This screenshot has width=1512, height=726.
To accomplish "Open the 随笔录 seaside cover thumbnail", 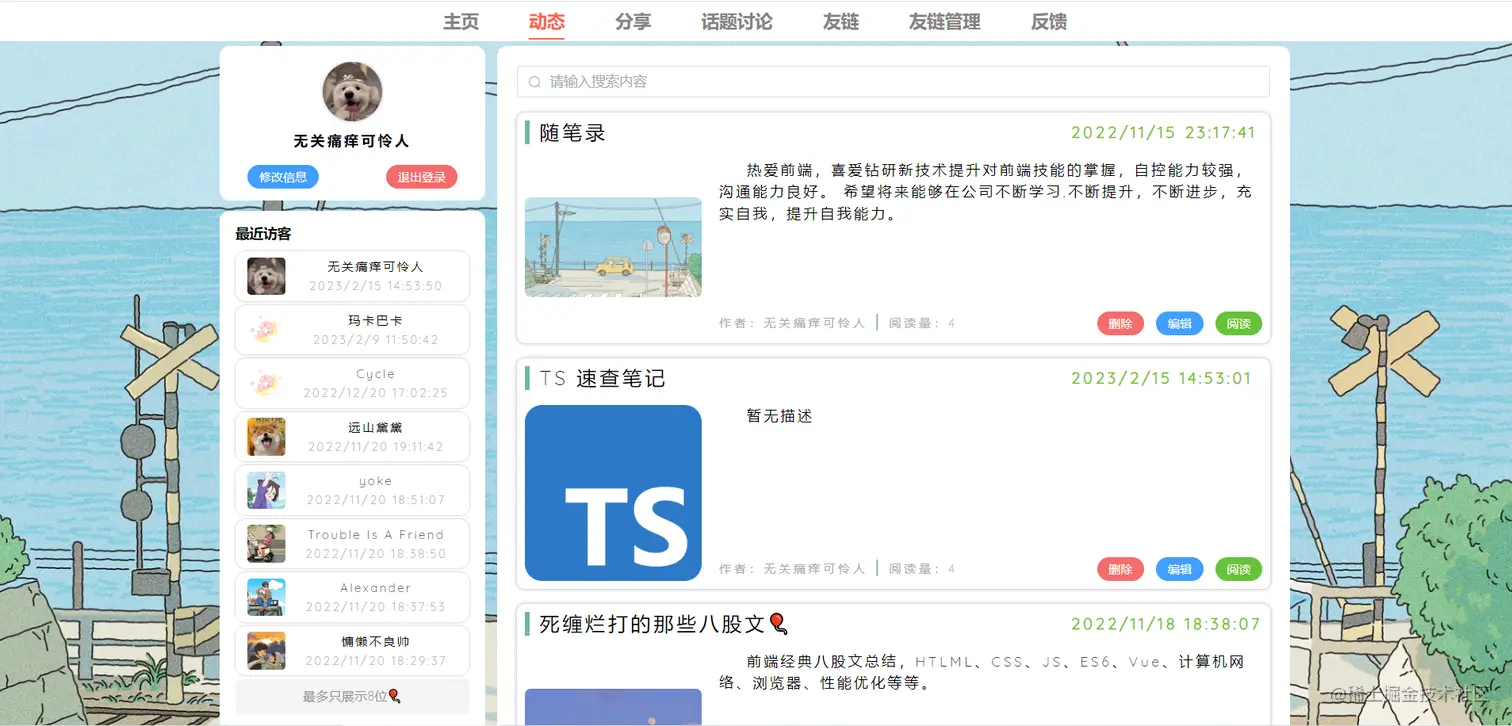I will click(613, 247).
